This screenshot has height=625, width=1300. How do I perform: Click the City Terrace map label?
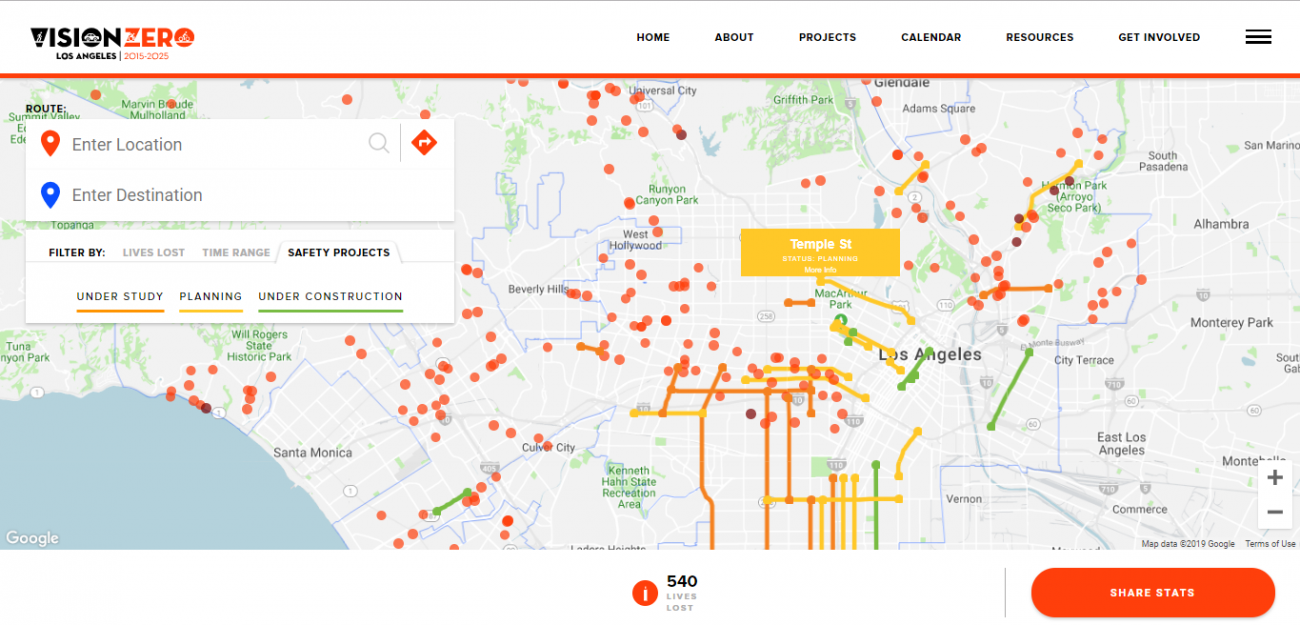[1084, 360]
